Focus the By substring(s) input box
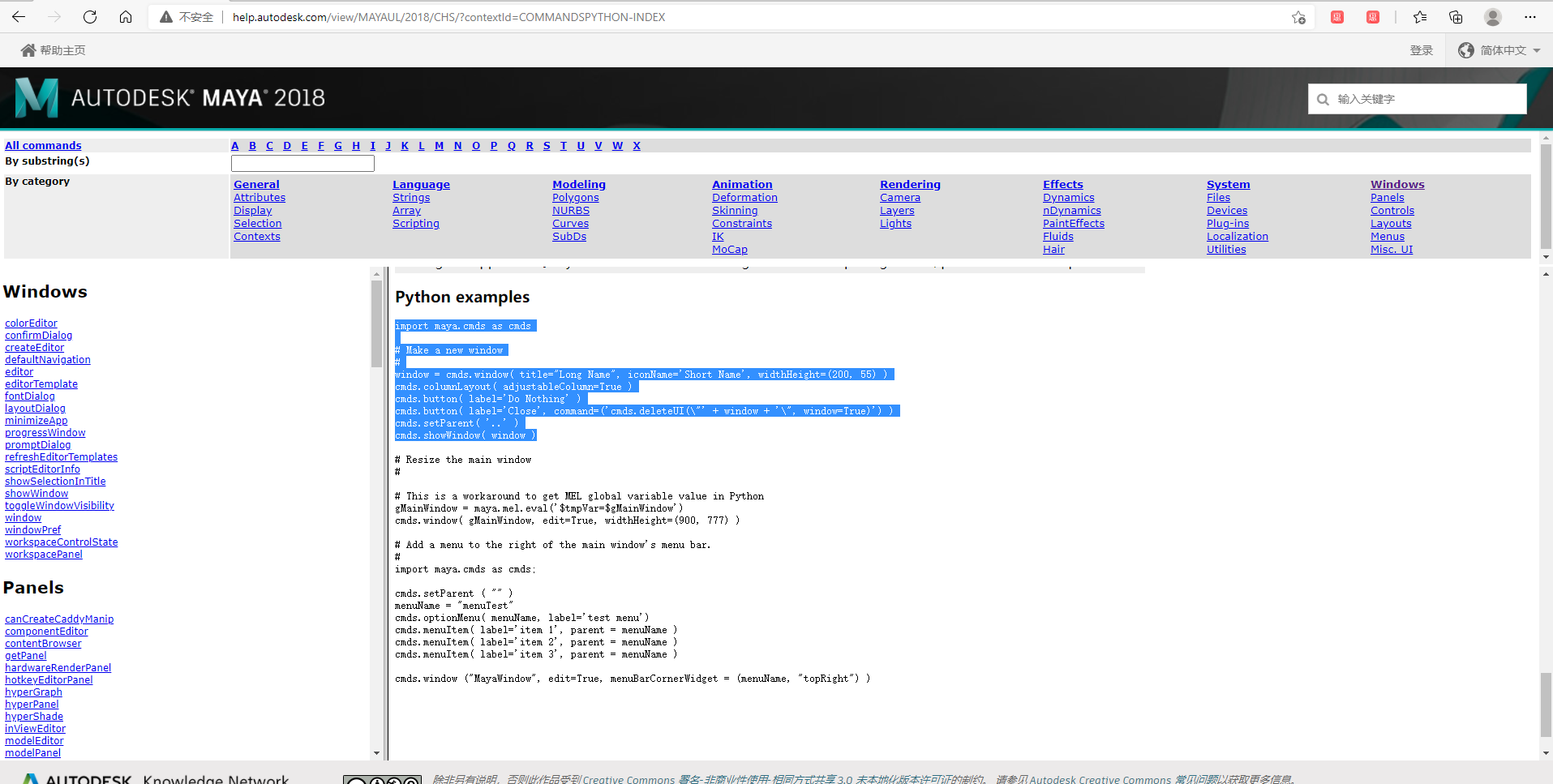 [302, 163]
